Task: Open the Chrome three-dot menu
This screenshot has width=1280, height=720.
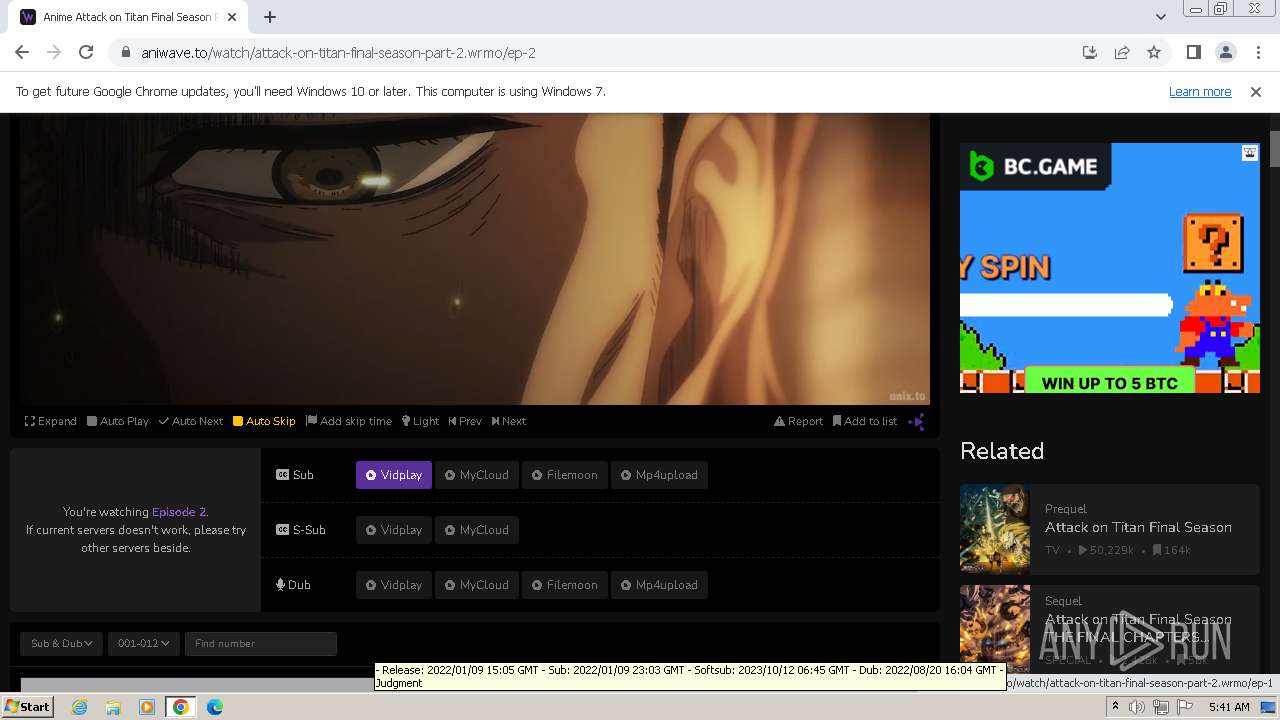Action: pos(1258,53)
